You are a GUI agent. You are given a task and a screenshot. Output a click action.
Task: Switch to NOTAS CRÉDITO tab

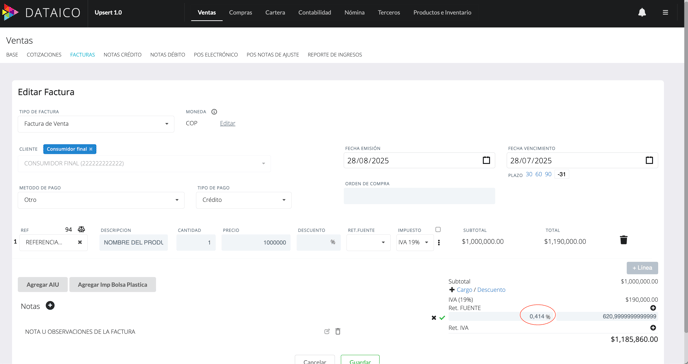[122, 55]
